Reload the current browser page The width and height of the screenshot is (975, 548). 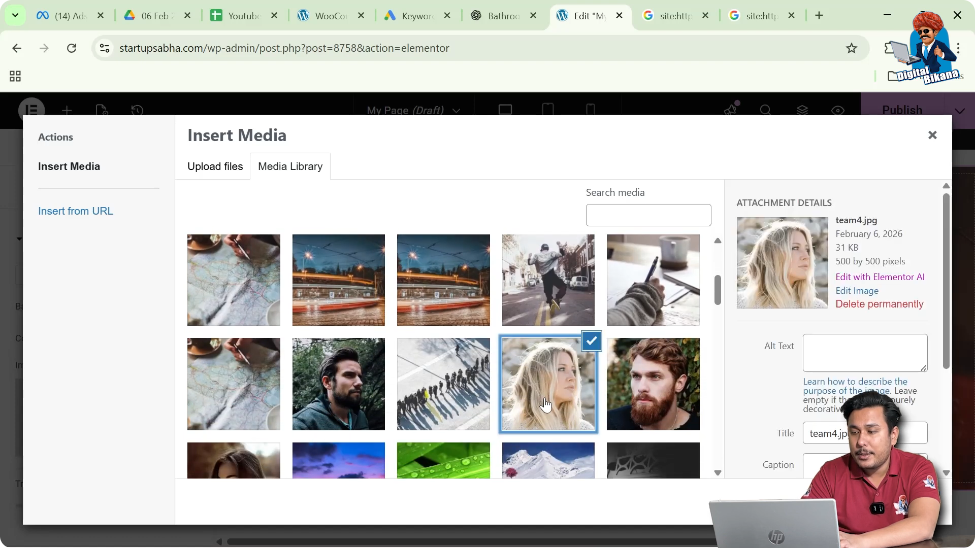pyautogui.click(x=72, y=48)
